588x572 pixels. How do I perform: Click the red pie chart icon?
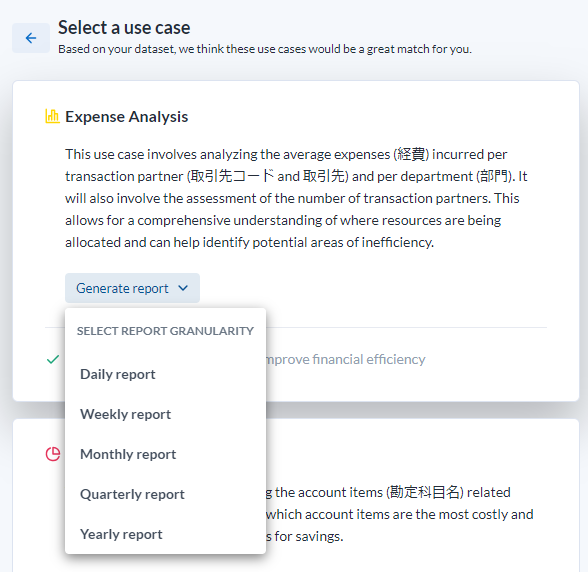[x=53, y=454]
